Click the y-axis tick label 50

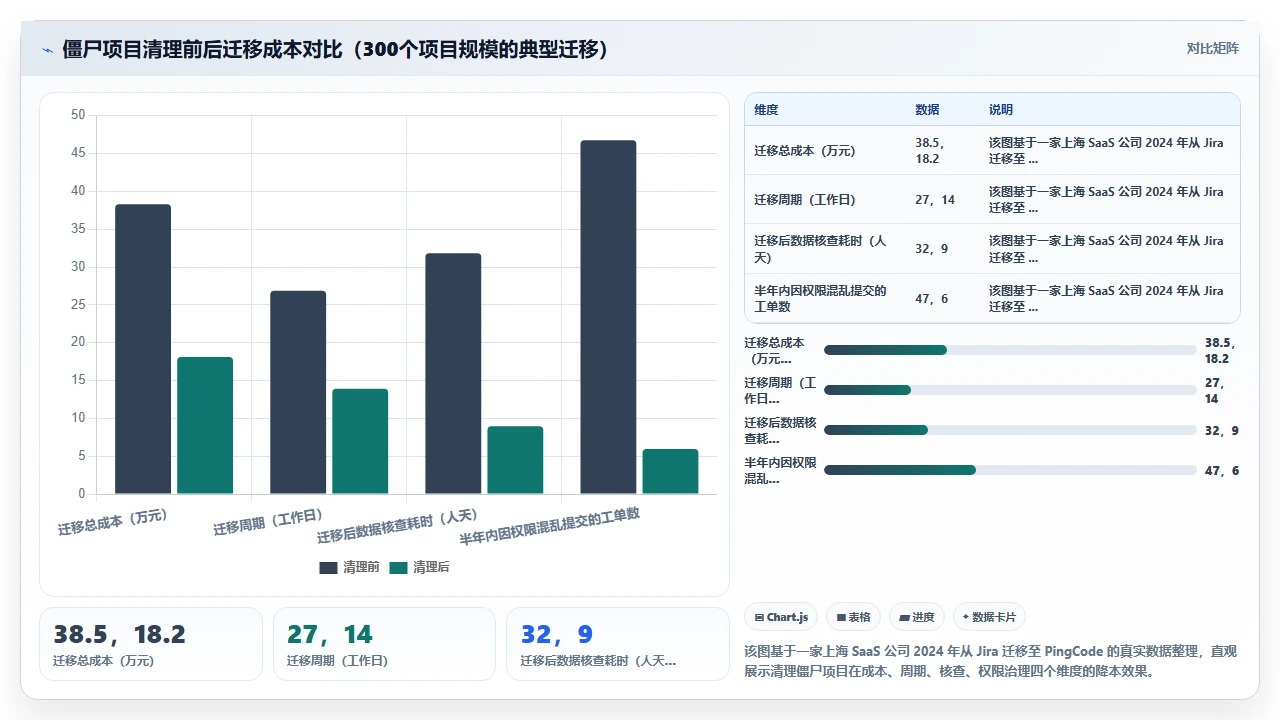point(78,115)
